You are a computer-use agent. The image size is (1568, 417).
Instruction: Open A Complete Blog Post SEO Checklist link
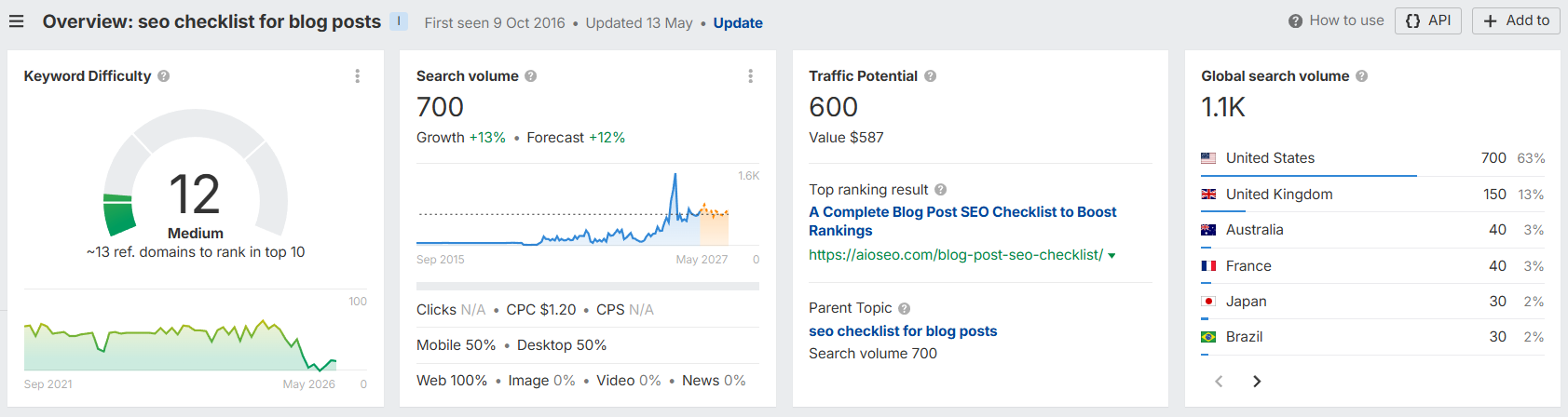click(962, 222)
